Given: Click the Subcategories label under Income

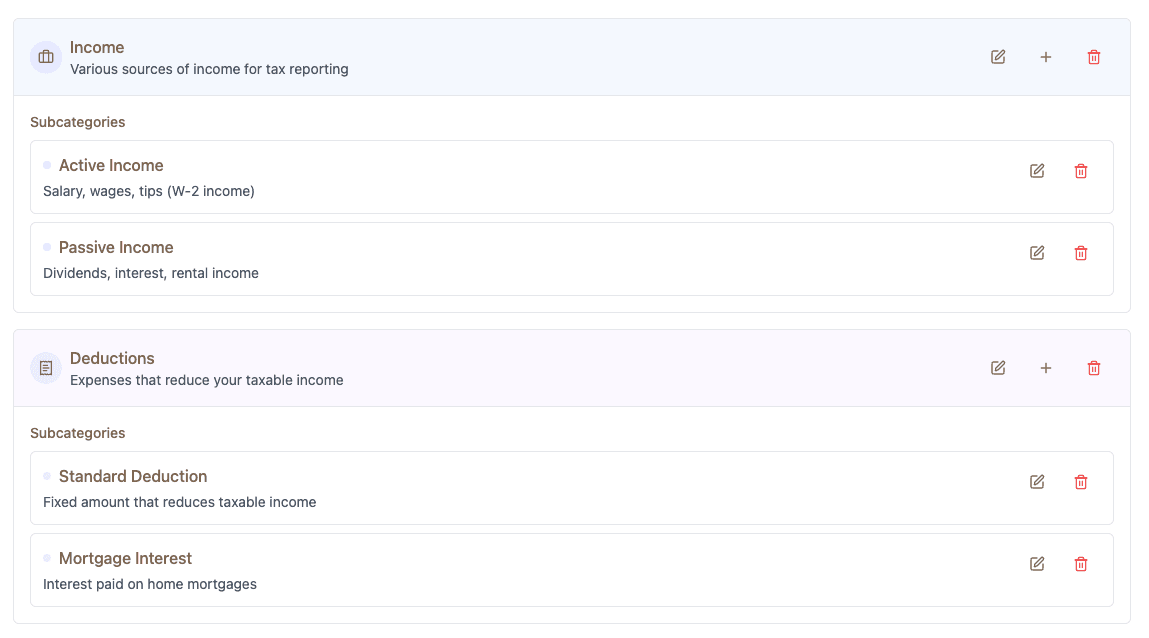Looking at the screenshot, I should pyautogui.click(x=77, y=121).
